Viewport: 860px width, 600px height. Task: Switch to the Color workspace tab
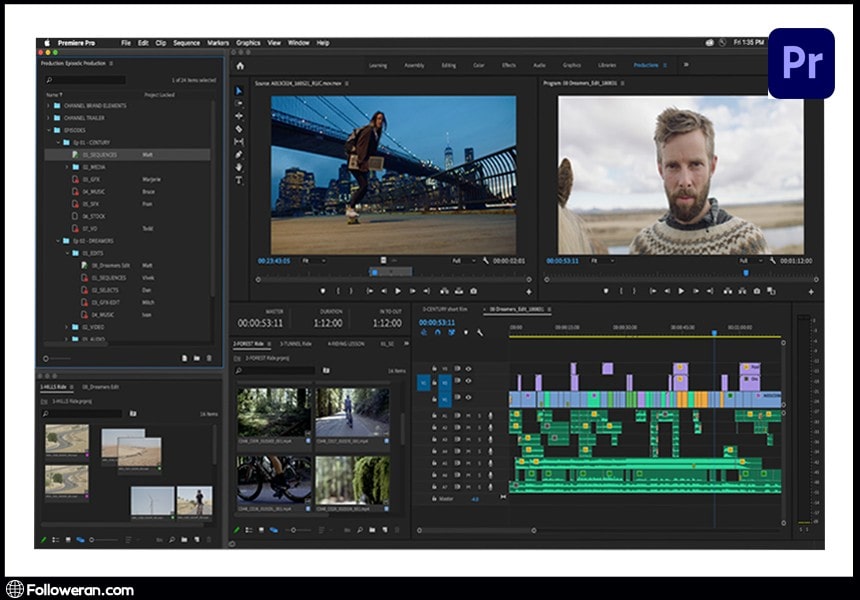click(x=479, y=65)
